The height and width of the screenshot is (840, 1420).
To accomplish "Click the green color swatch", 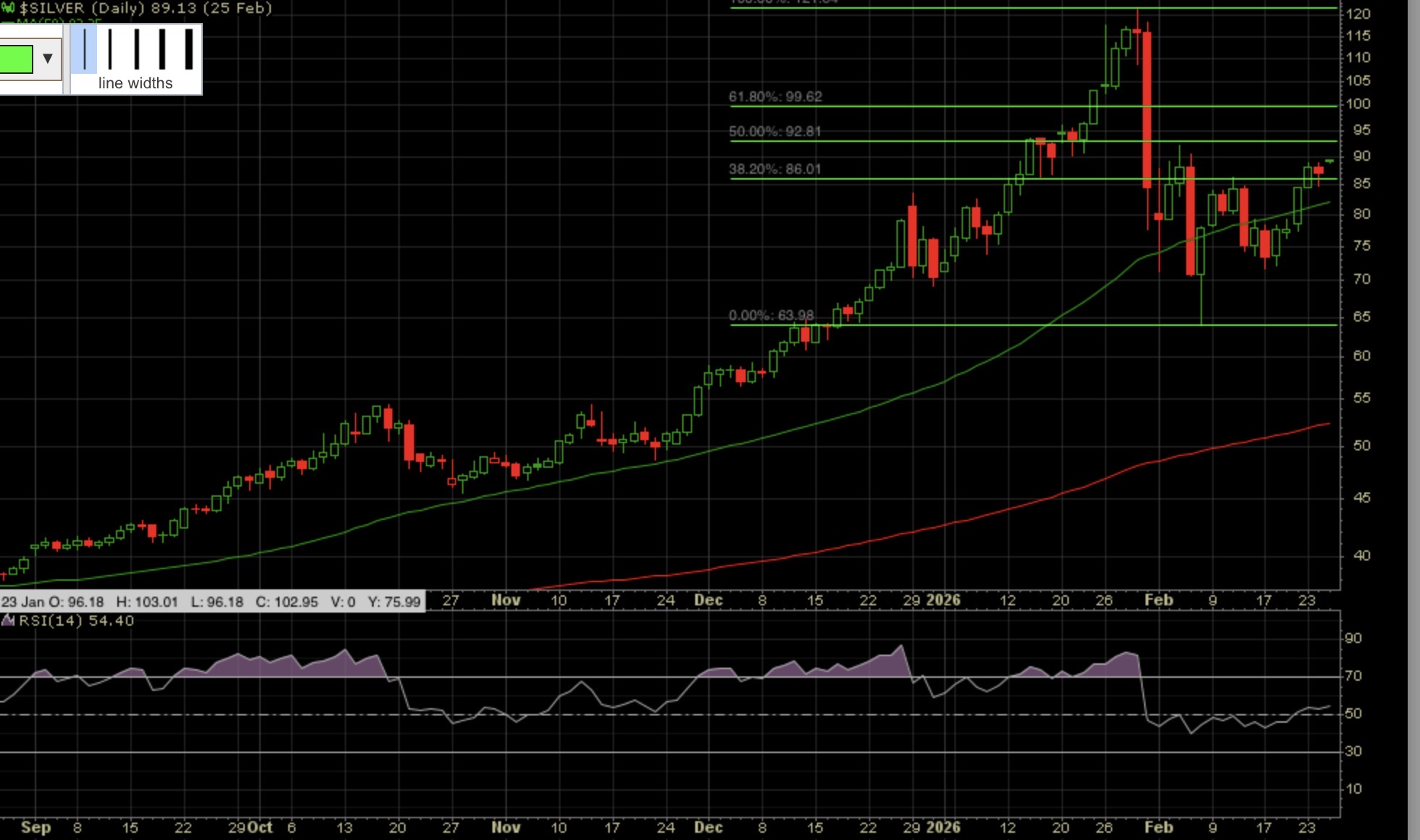I will point(16,59).
